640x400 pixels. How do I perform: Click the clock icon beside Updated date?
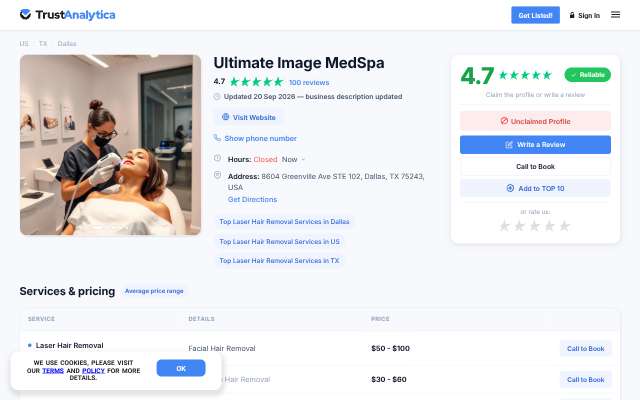click(x=217, y=96)
